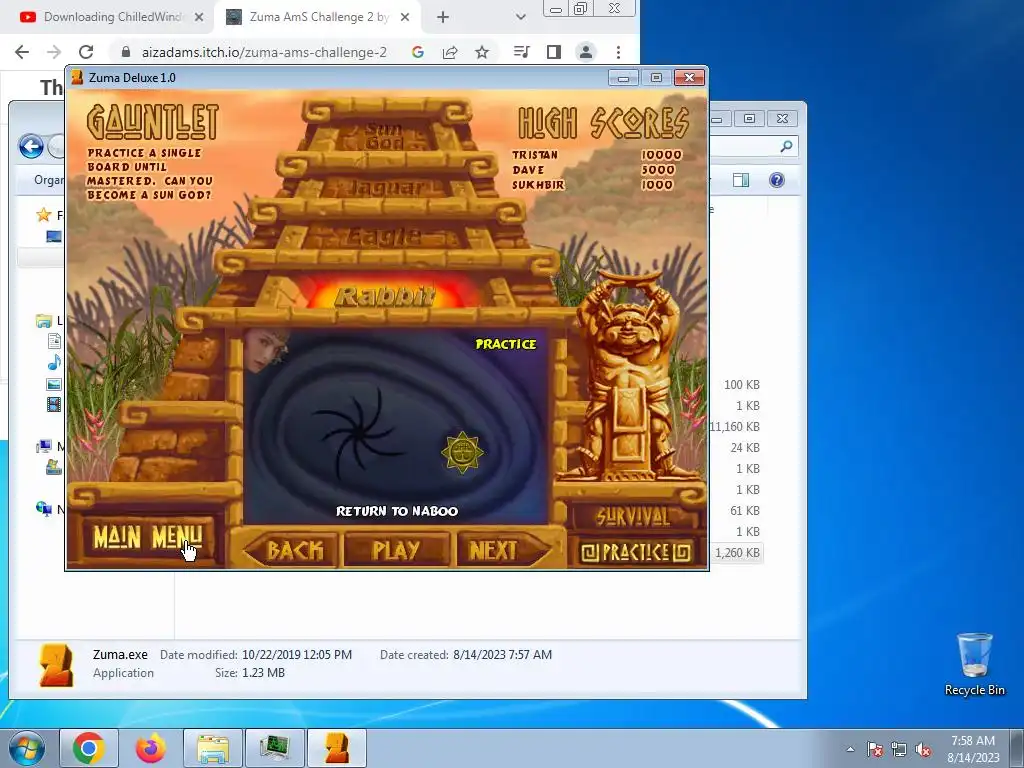Click network tray icon

(x=899, y=749)
